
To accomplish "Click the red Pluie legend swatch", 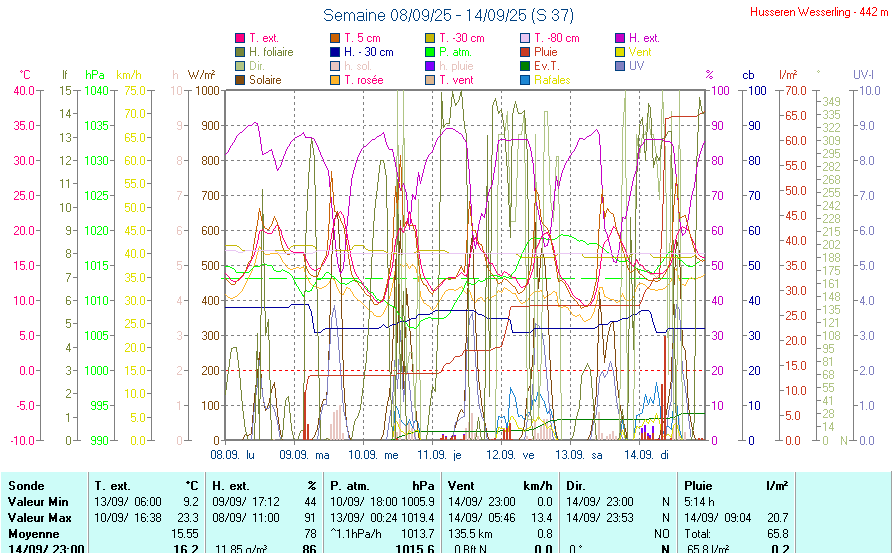I will point(525,52).
